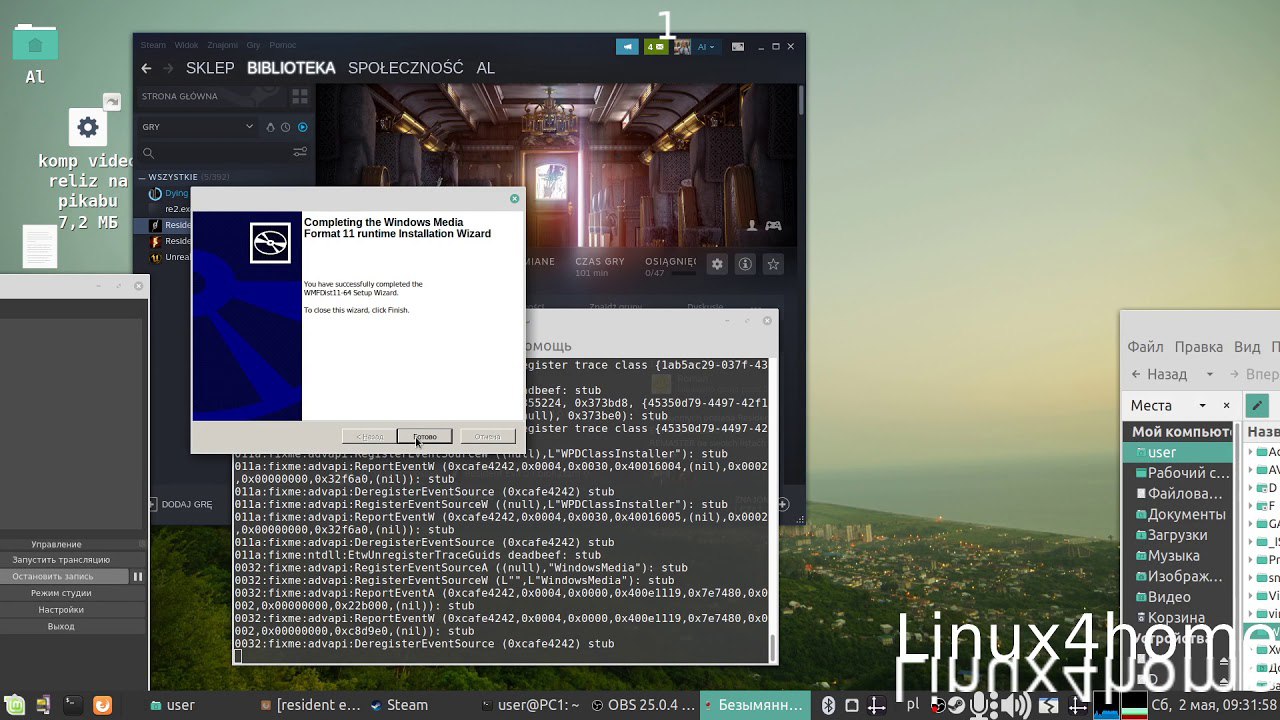Switch library to collections grid view icon
Viewport: 1280px width, 720px height.
299,97
